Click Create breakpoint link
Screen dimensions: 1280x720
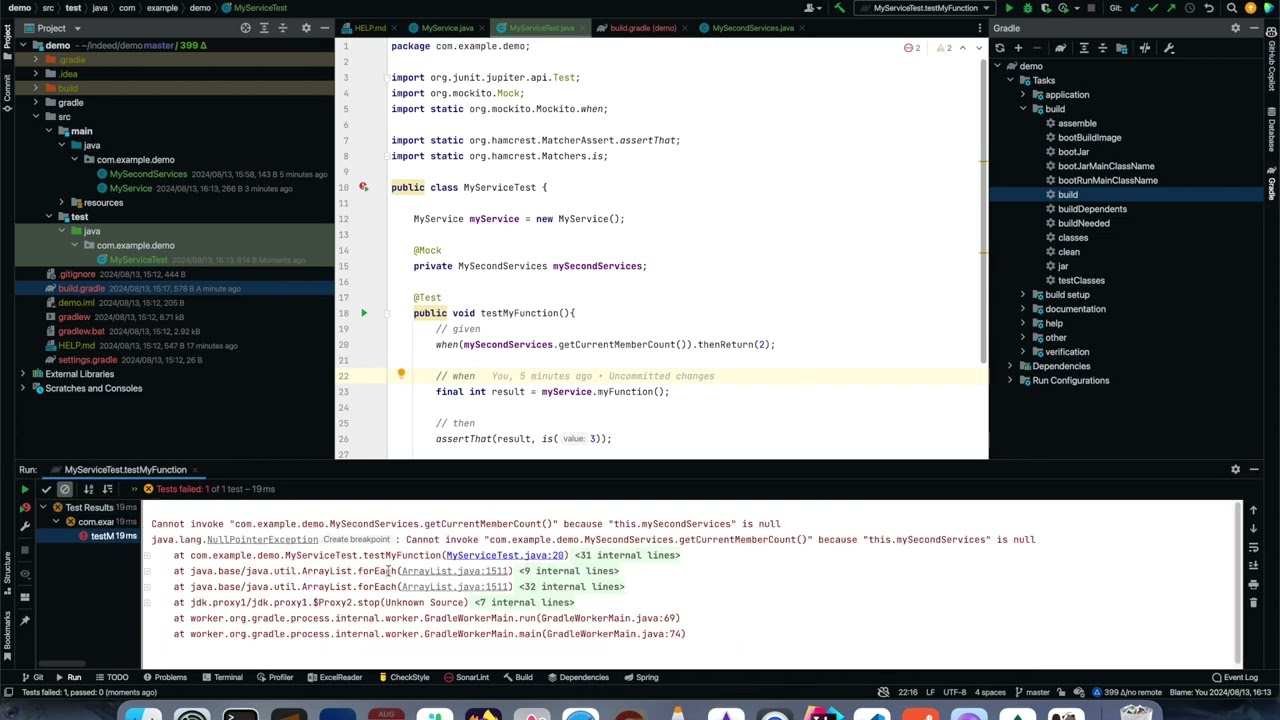(356, 540)
